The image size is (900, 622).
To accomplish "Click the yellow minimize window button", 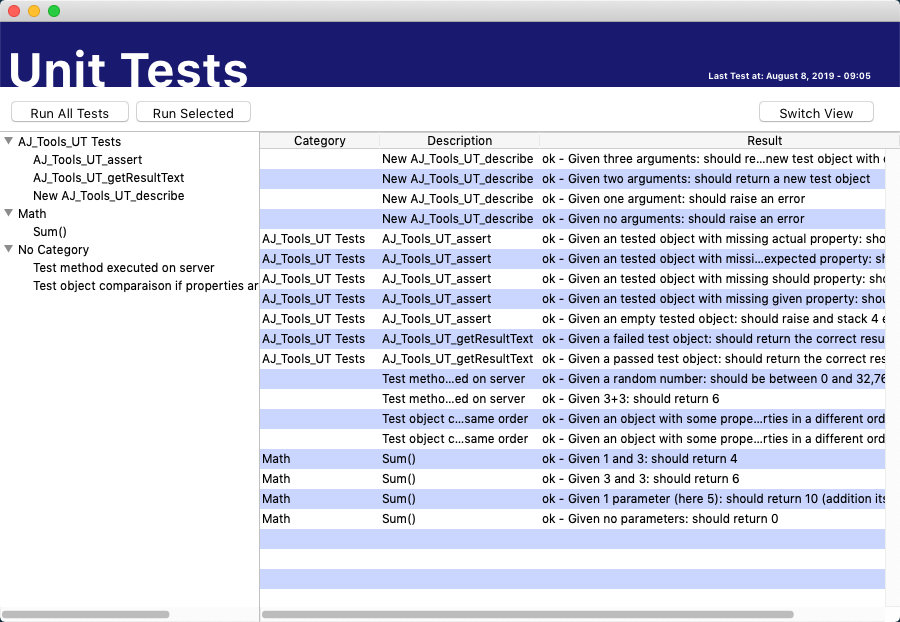I will pyautogui.click(x=34, y=11).
